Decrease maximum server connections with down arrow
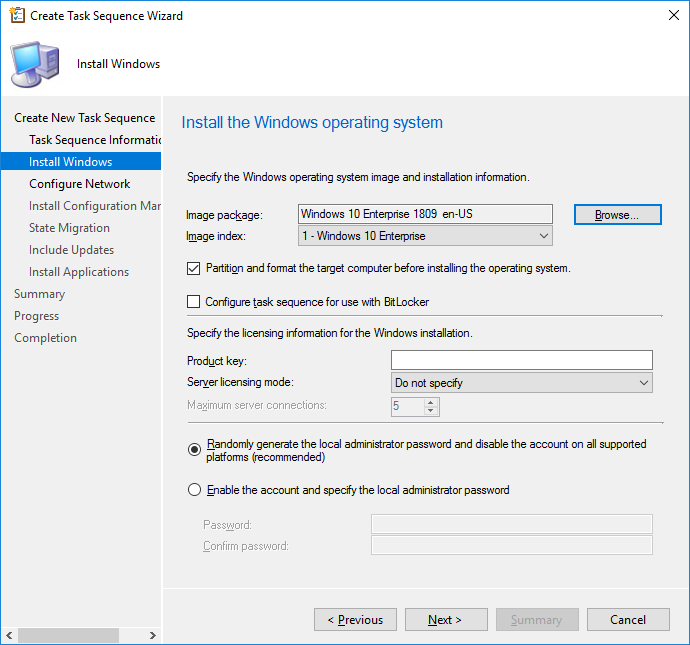 pos(431,410)
